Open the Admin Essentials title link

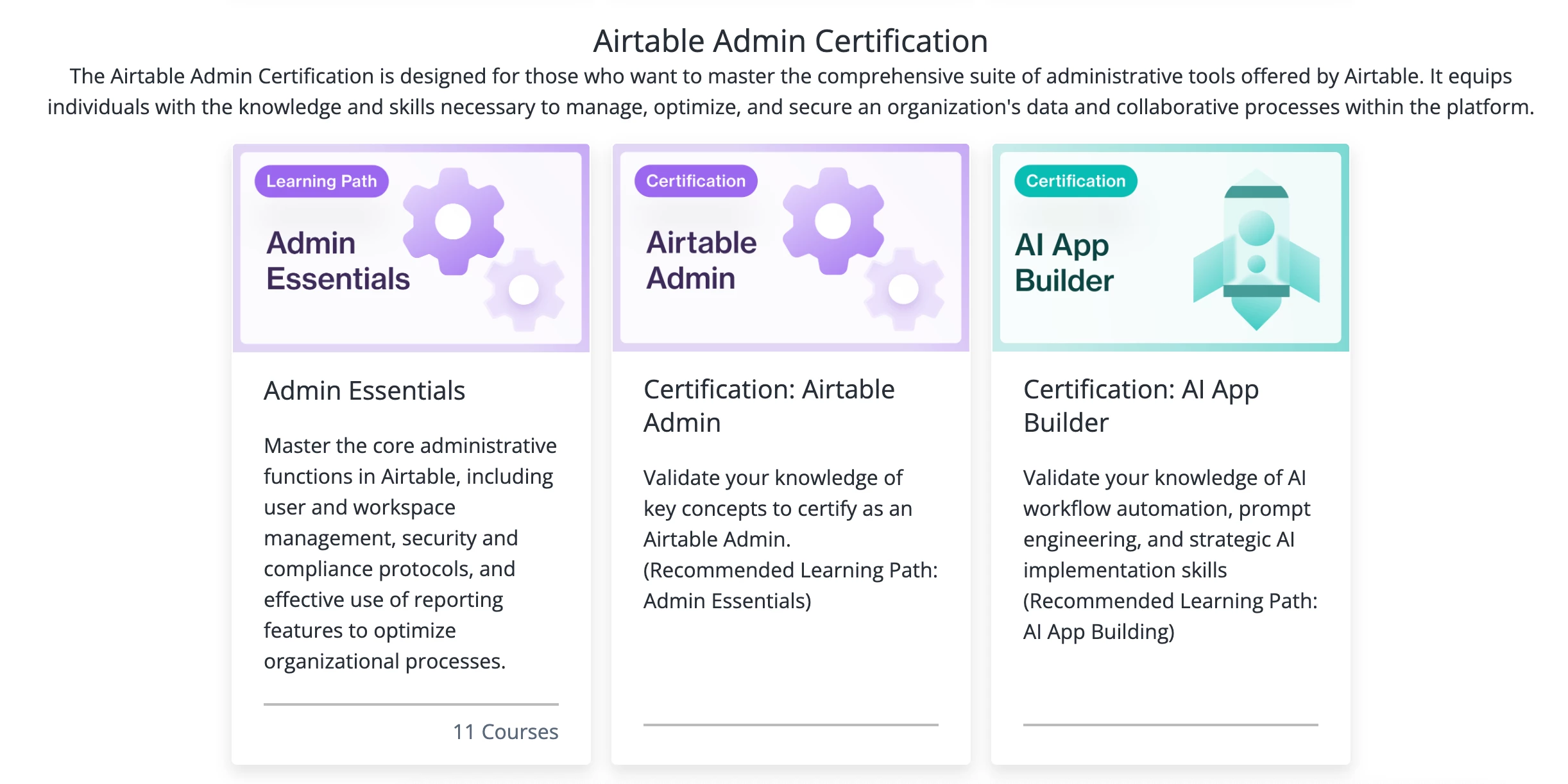[364, 390]
